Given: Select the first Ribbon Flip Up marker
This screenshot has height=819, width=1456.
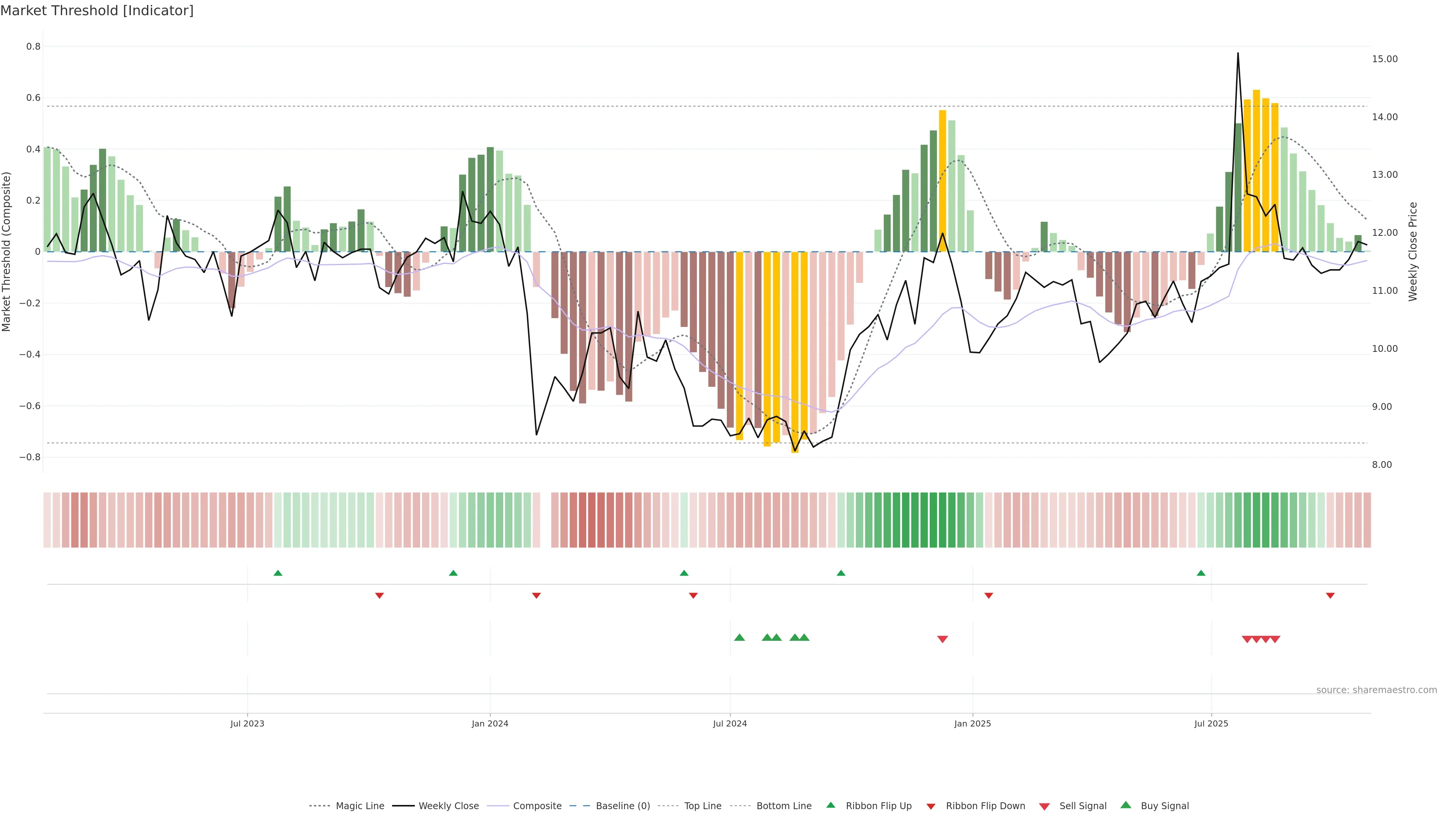Looking at the screenshot, I should point(278,573).
